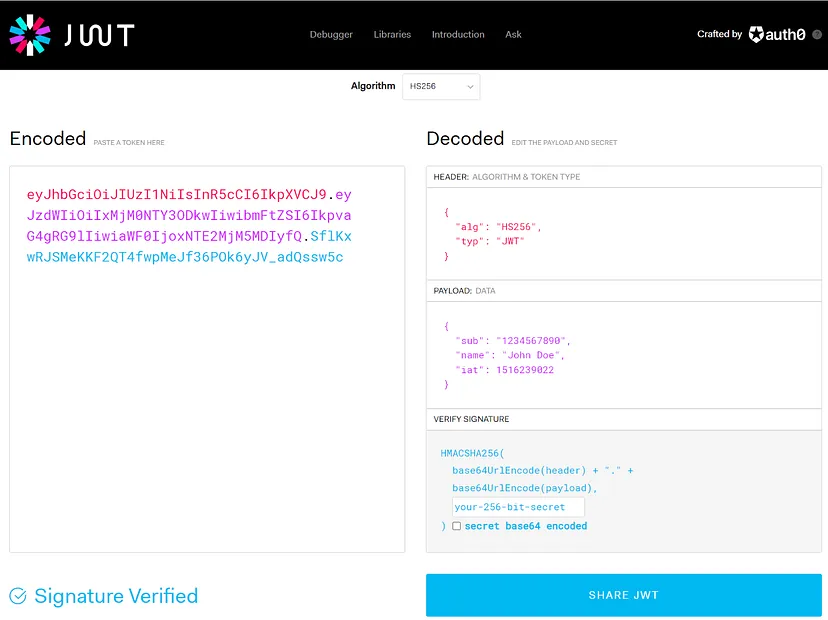Go to the Debugger nav item

pos(331,34)
